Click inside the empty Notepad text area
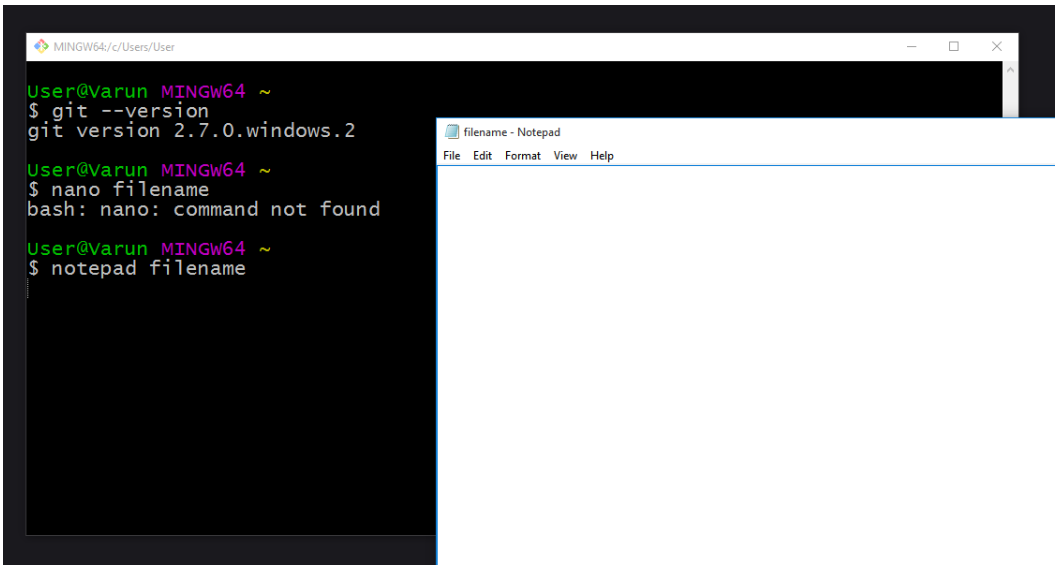 tap(745, 360)
